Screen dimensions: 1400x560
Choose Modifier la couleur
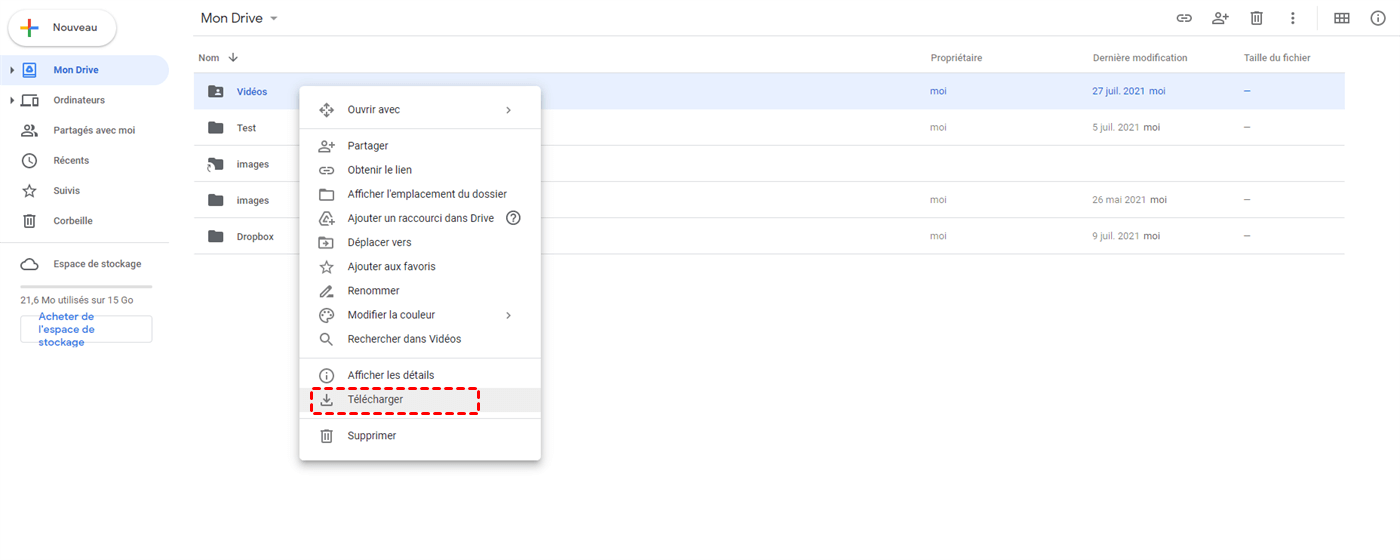click(x=420, y=315)
